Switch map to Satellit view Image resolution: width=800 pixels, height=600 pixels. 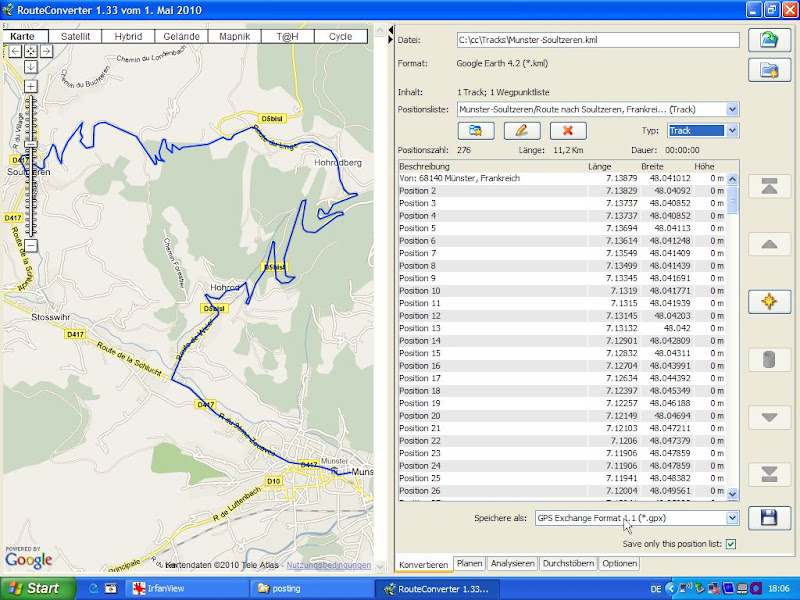(76, 36)
